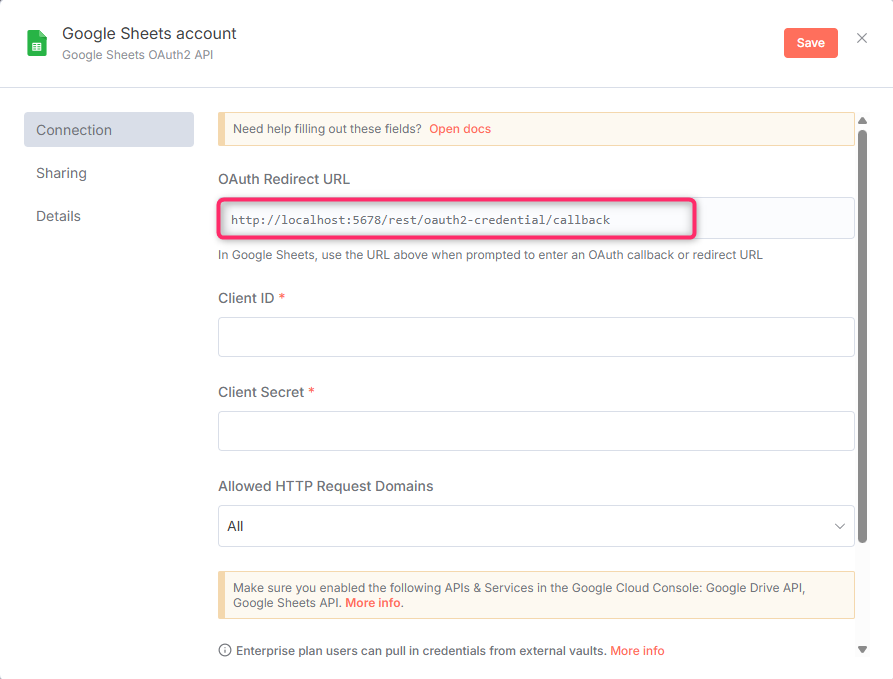The height and width of the screenshot is (679, 893).
Task: Save the Google Sheets credential
Action: [x=810, y=43]
